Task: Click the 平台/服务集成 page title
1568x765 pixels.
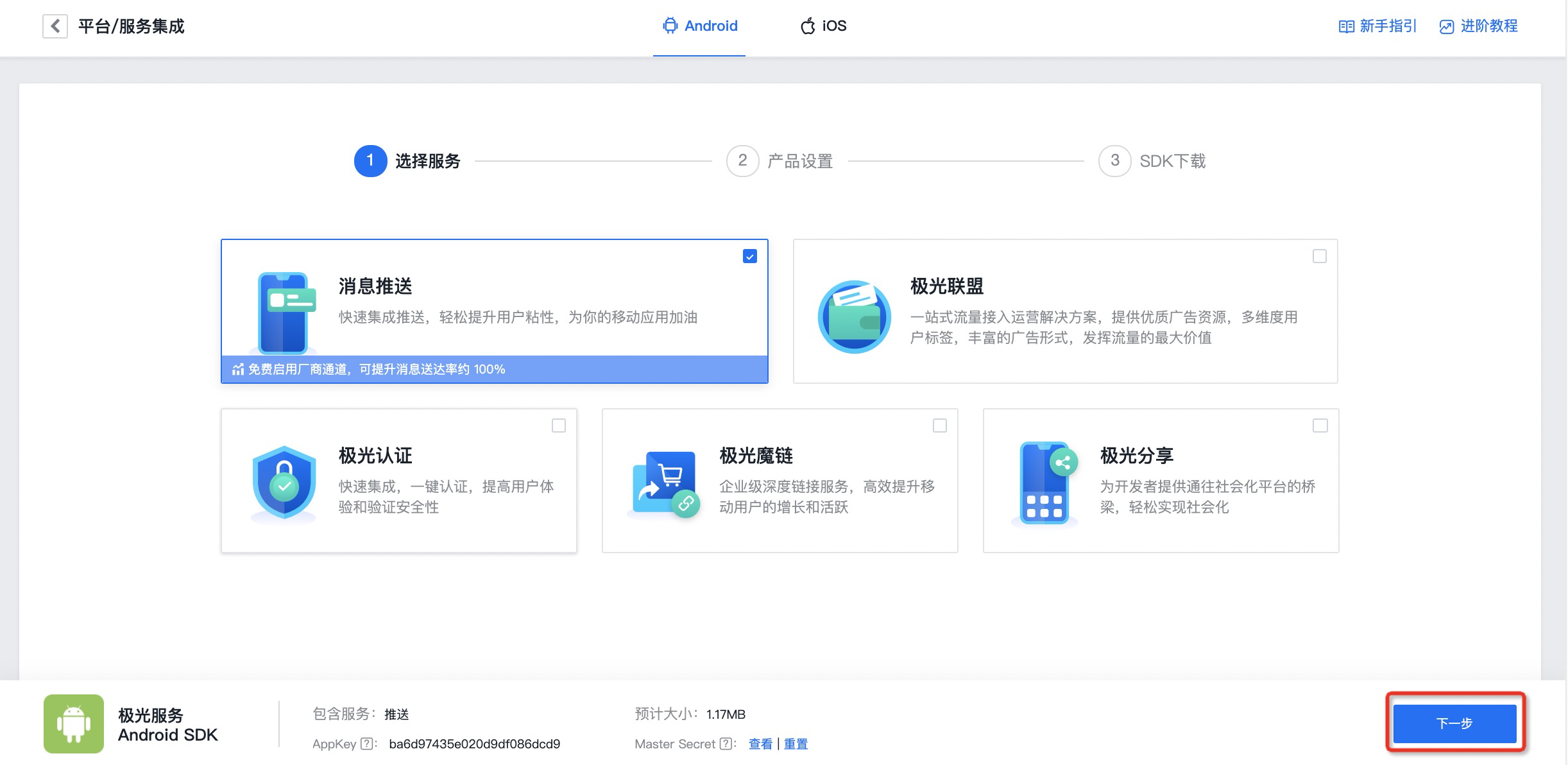Action: pos(132,26)
